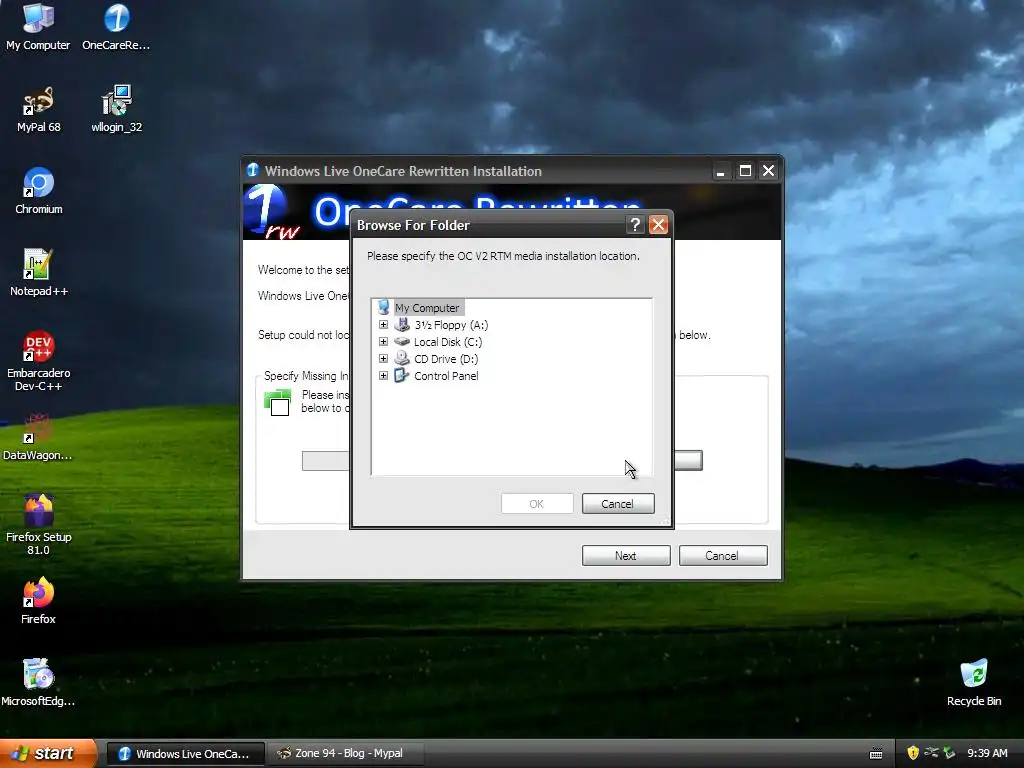This screenshot has height=768, width=1024.
Task: Click the greyed-out OK button
Action: pyautogui.click(x=537, y=504)
